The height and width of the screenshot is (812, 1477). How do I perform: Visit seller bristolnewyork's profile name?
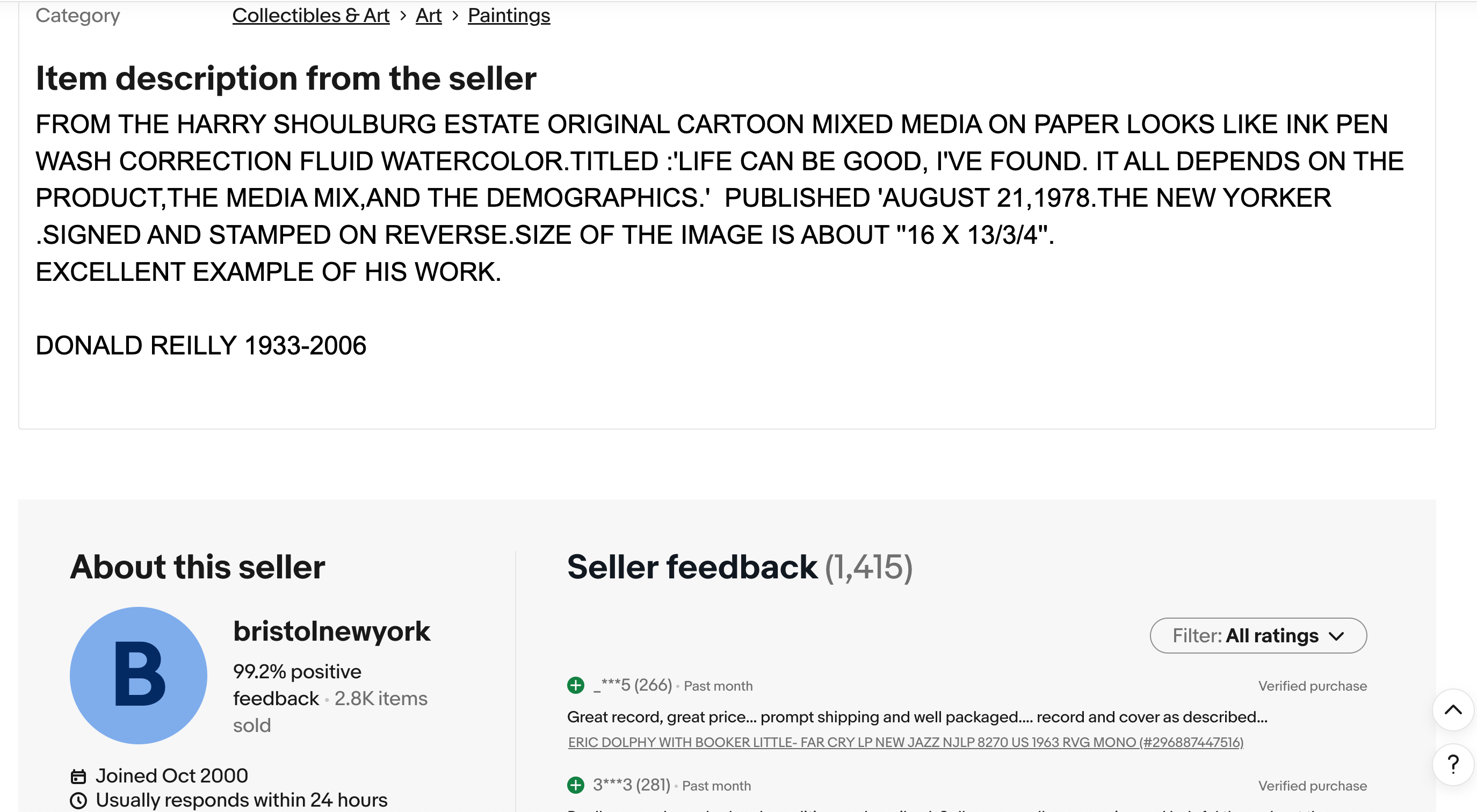tap(331, 632)
